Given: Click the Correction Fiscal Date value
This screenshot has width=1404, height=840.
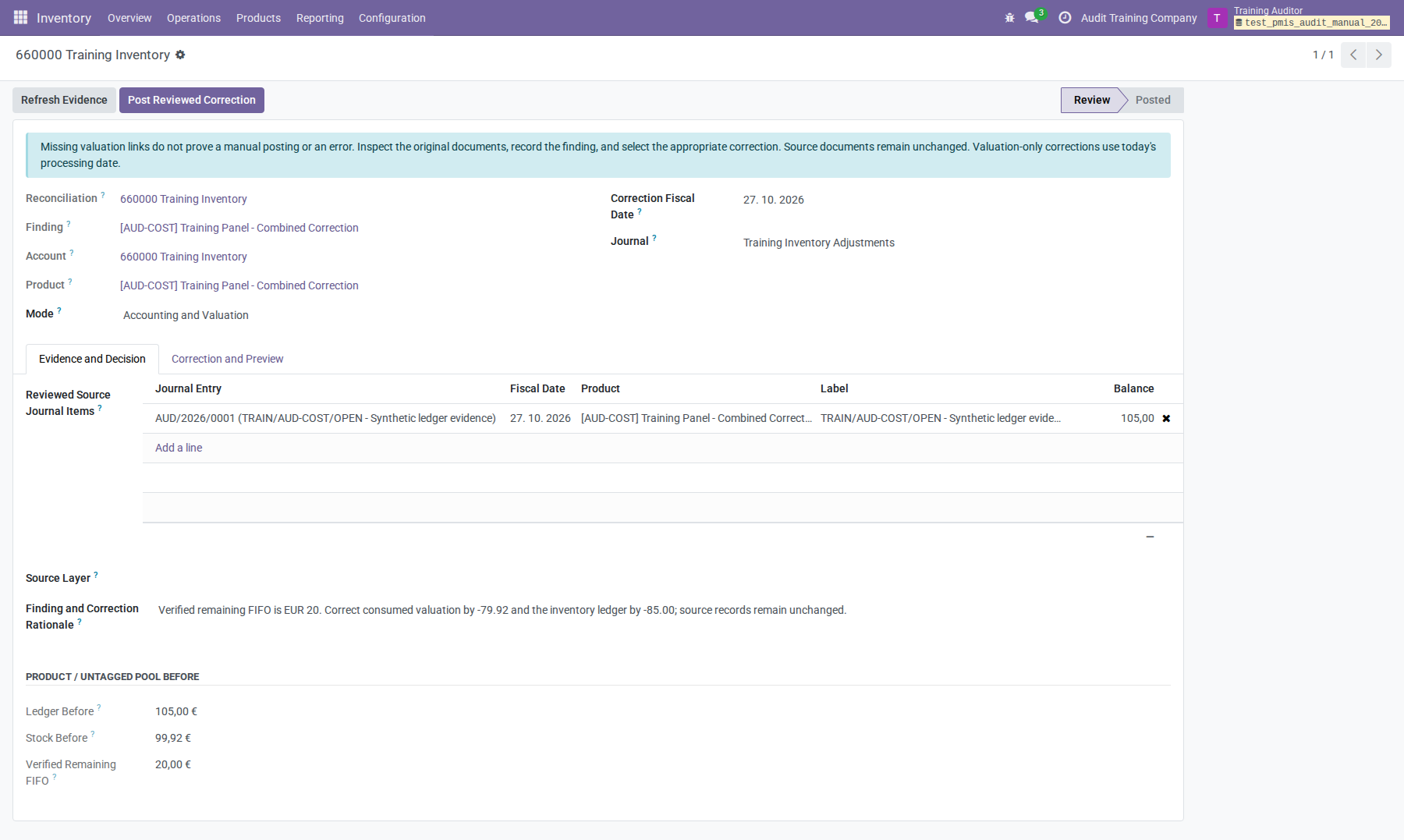Looking at the screenshot, I should click(774, 200).
